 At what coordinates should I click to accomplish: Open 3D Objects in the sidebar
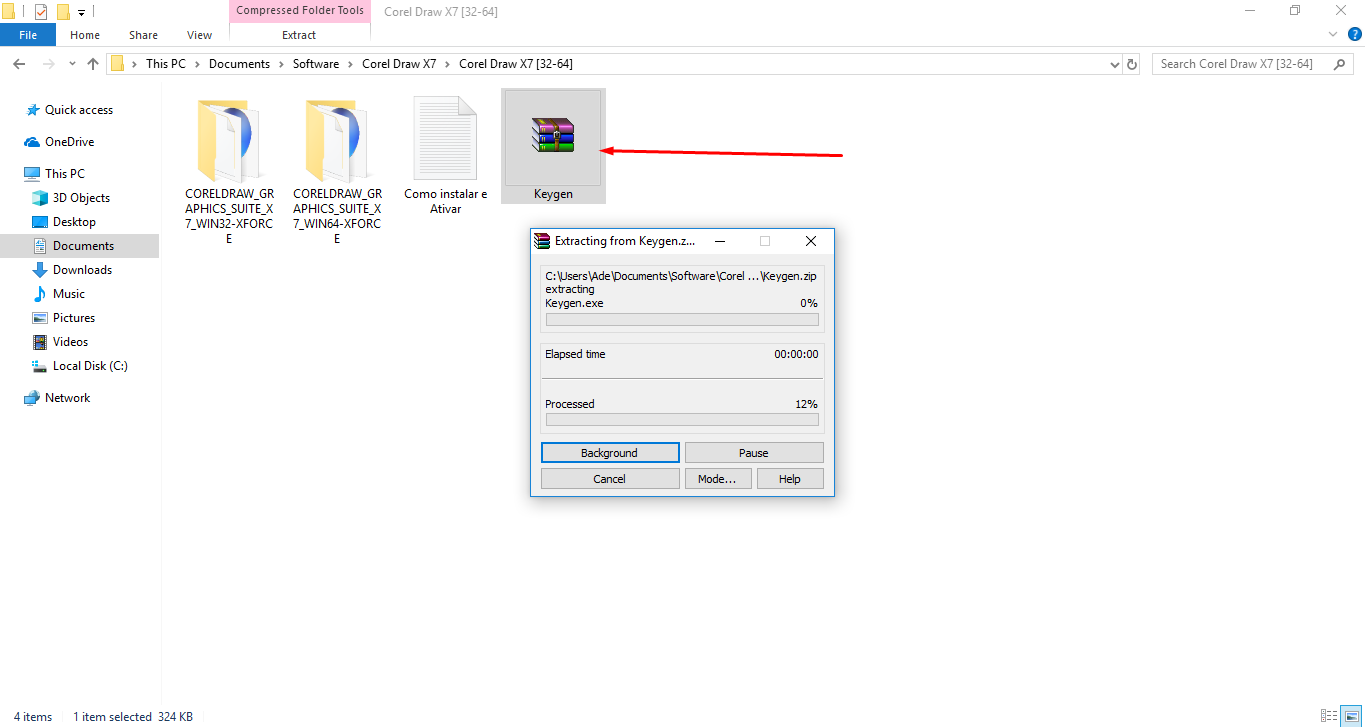80,198
